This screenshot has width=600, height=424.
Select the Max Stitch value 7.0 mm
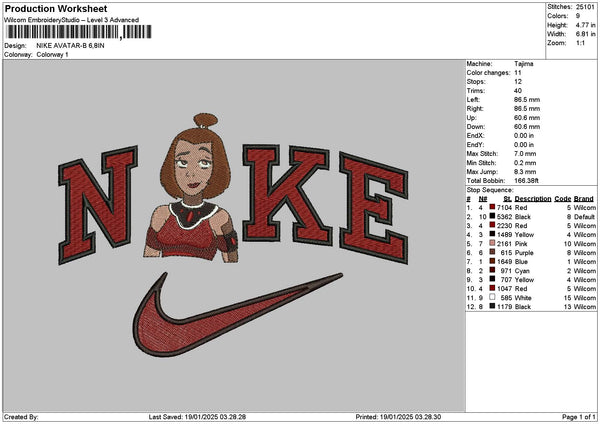525,153
